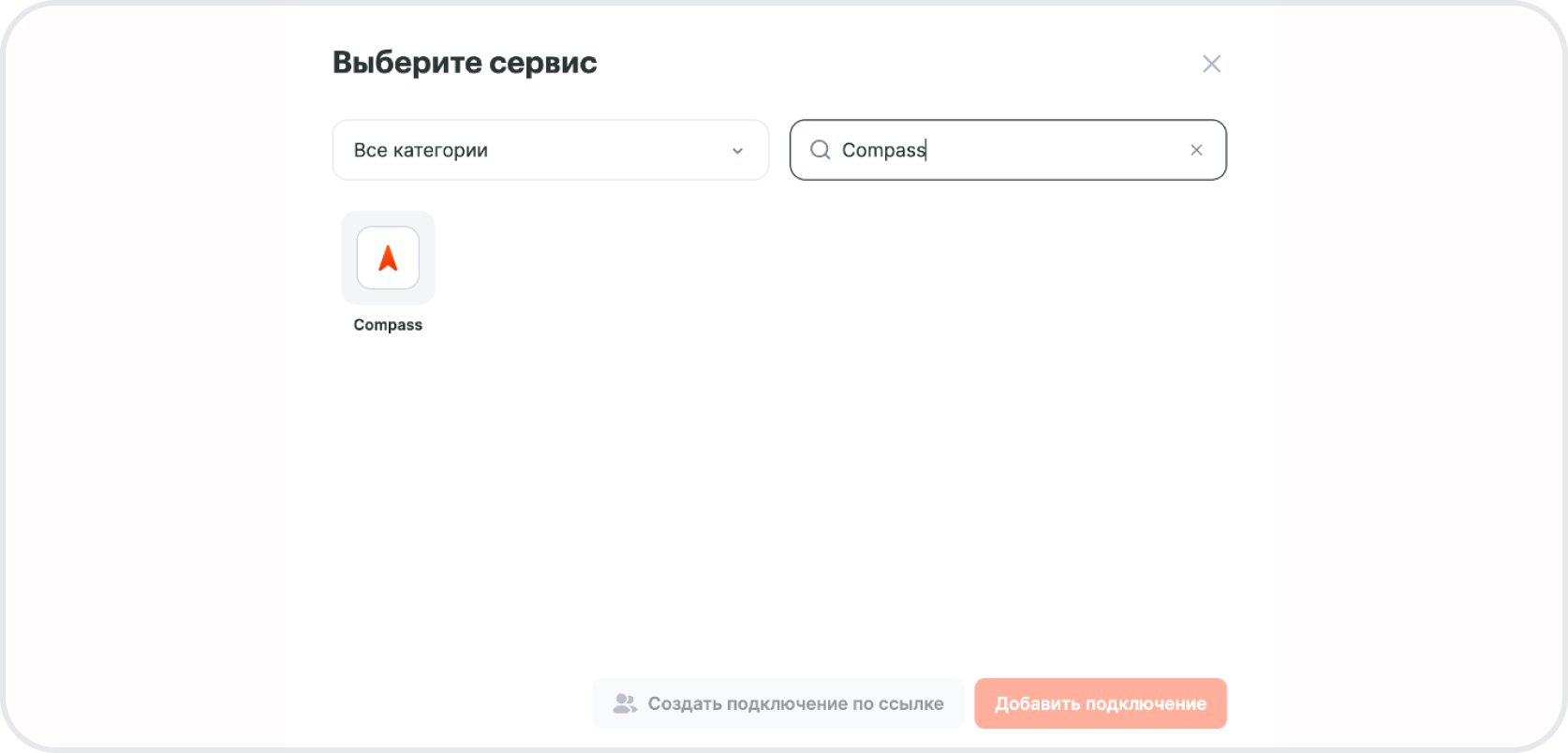Click the 'Compass' label under the service tile
The height and width of the screenshot is (753, 1568).
(388, 325)
